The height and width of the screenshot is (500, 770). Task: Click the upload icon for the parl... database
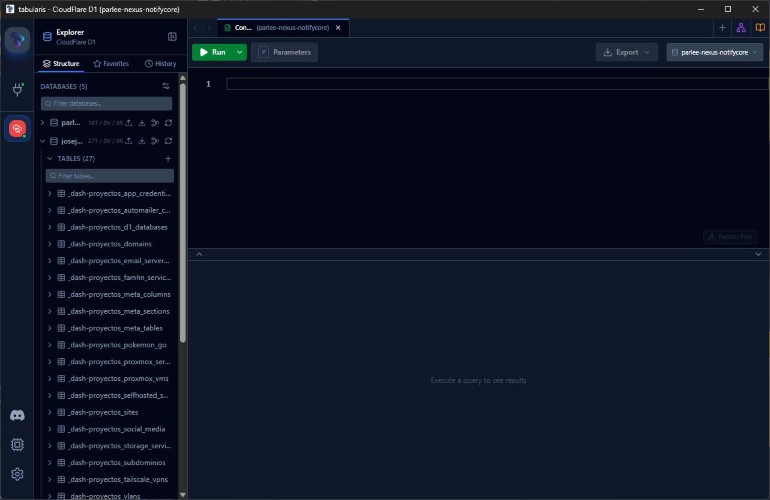[129, 123]
